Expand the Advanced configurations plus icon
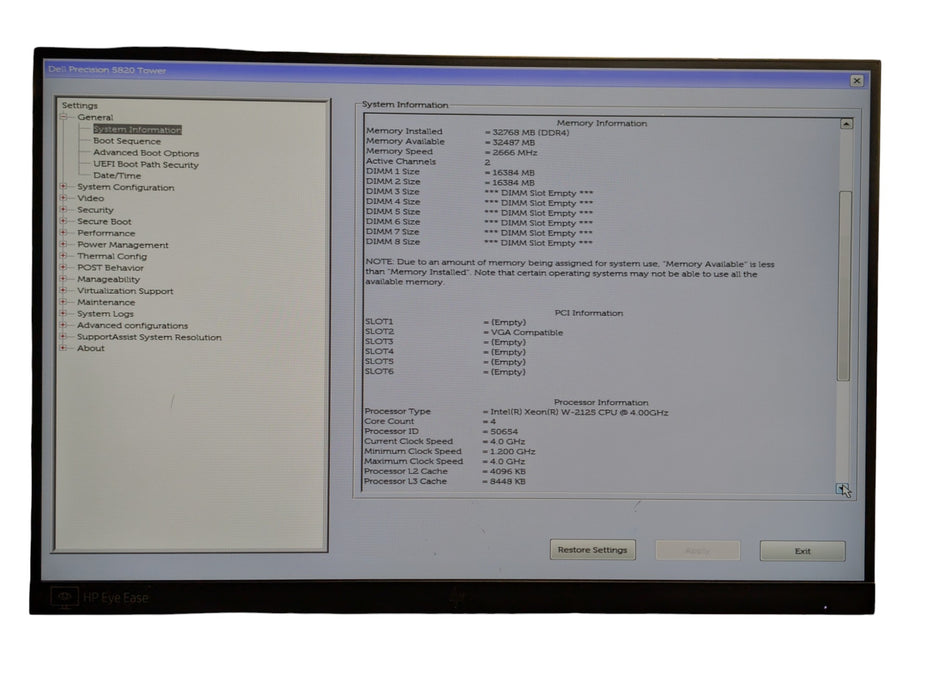The image size is (930, 700). pyautogui.click(x=63, y=325)
